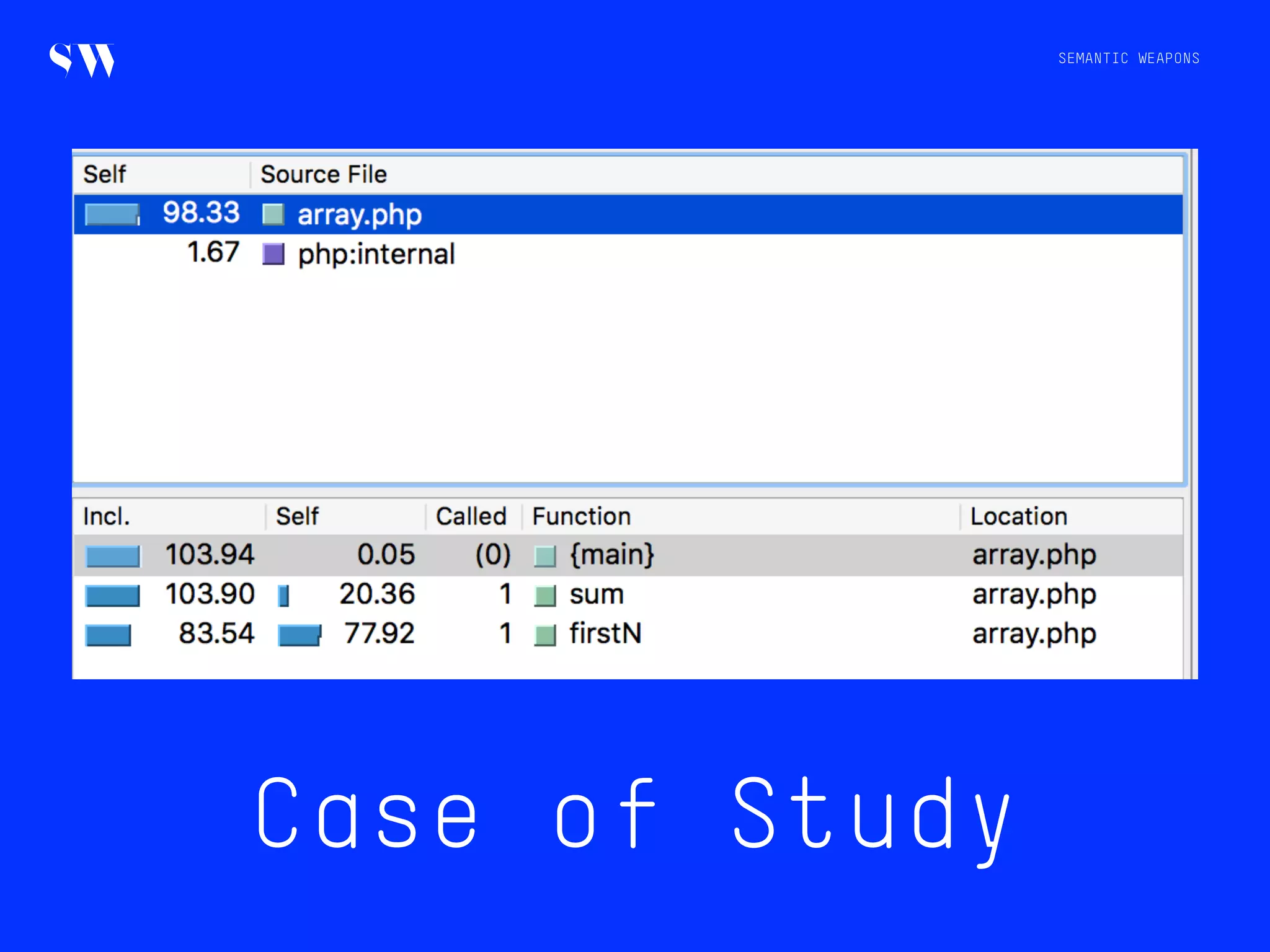This screenshot has height=952, width=1270.
Task: Click the 0.05 self cost value
Action: (386, 554)
